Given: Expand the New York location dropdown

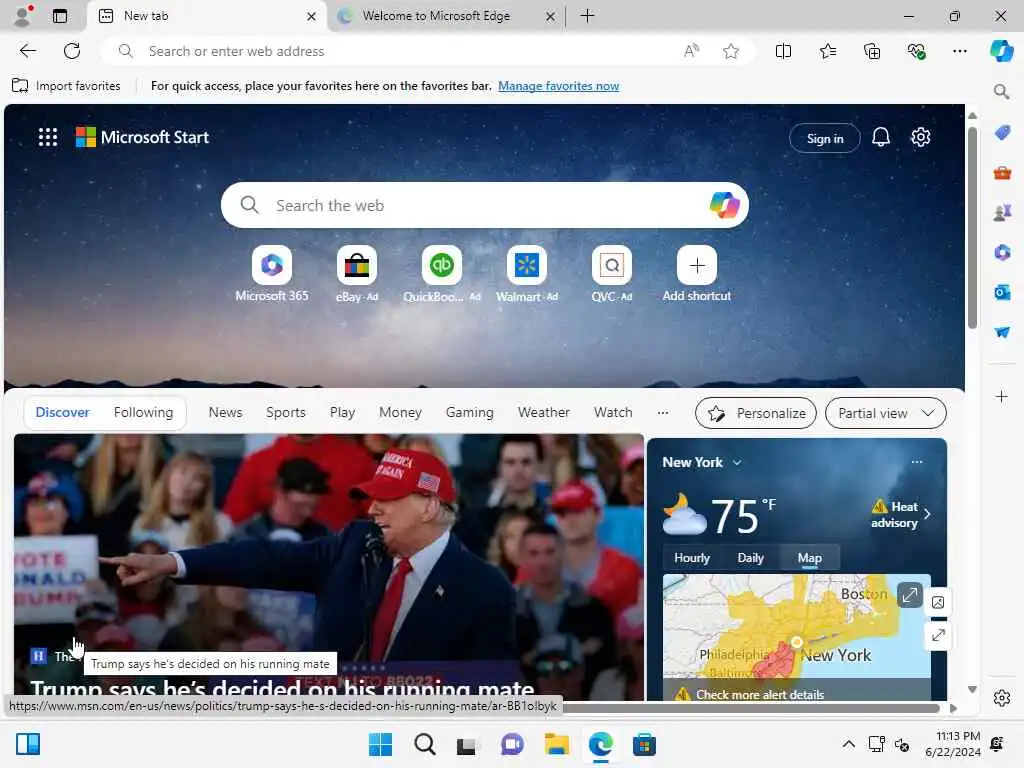Looking at the screenshot, I should coord(737,462).
